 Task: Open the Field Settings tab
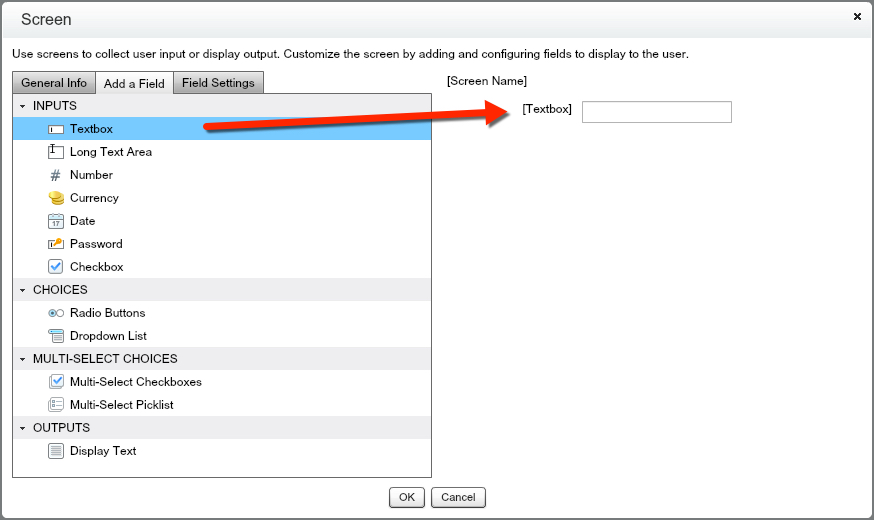point(218,83)
